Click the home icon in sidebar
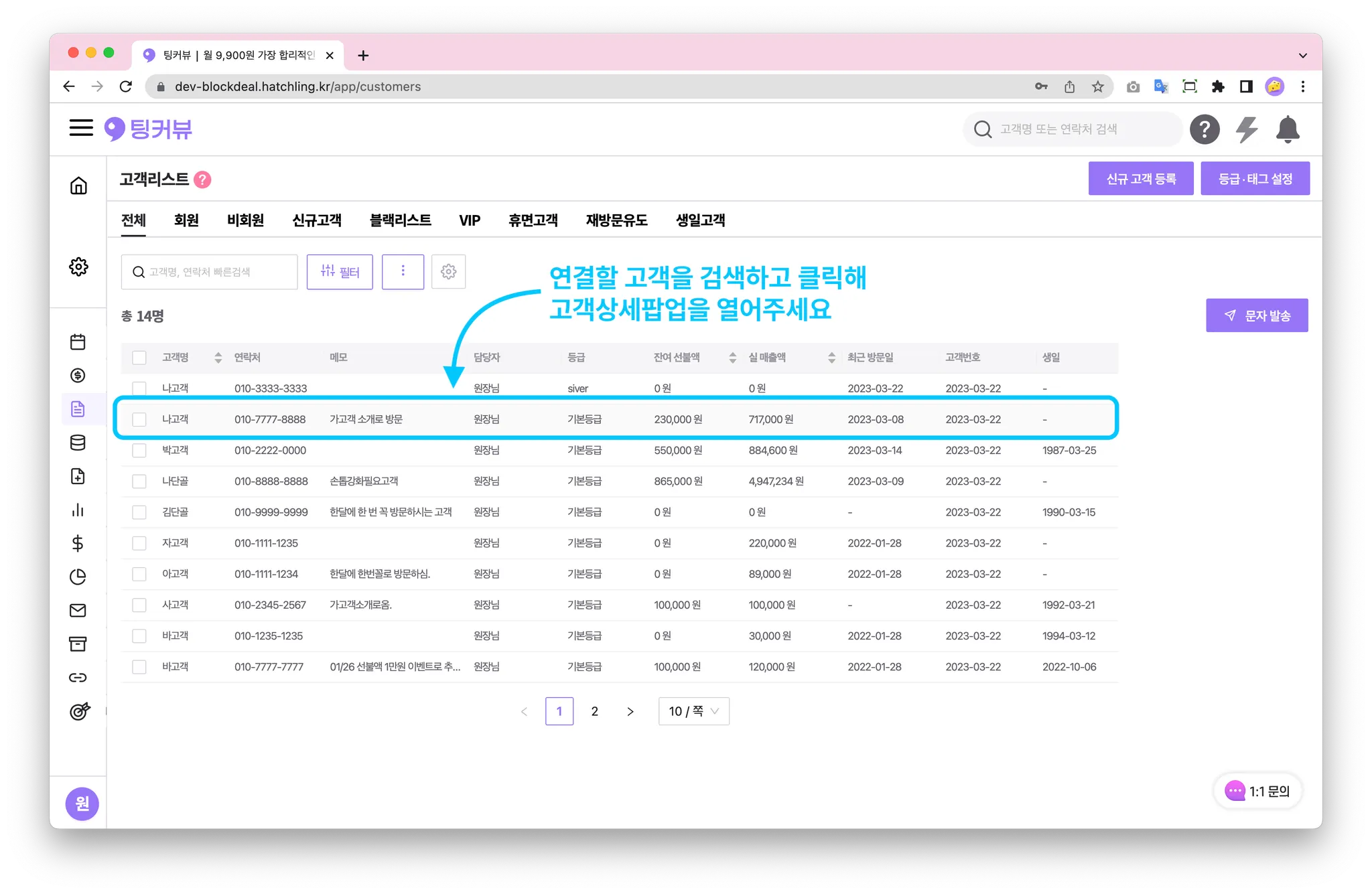This screenshot has height=894, width=1372. click(x=78, y=185)
